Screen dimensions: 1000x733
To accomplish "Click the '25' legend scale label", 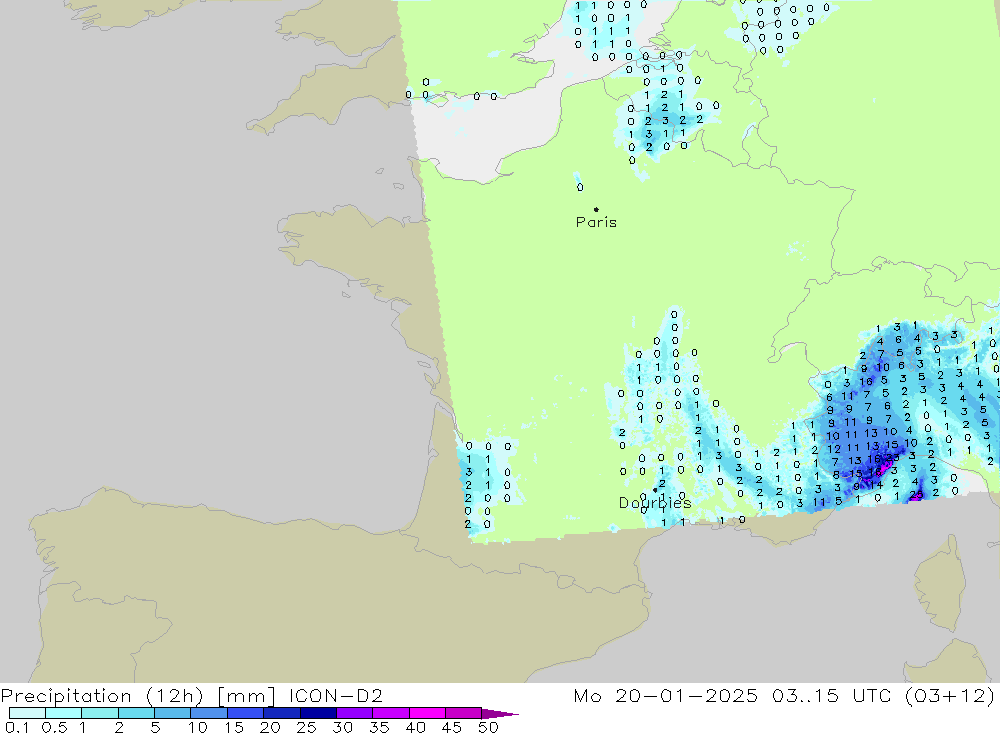I will coord(306,727).
